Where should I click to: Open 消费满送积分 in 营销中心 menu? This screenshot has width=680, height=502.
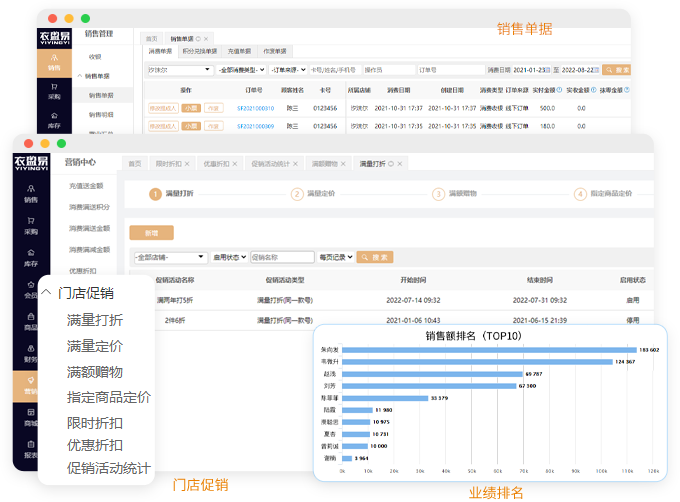89,207
